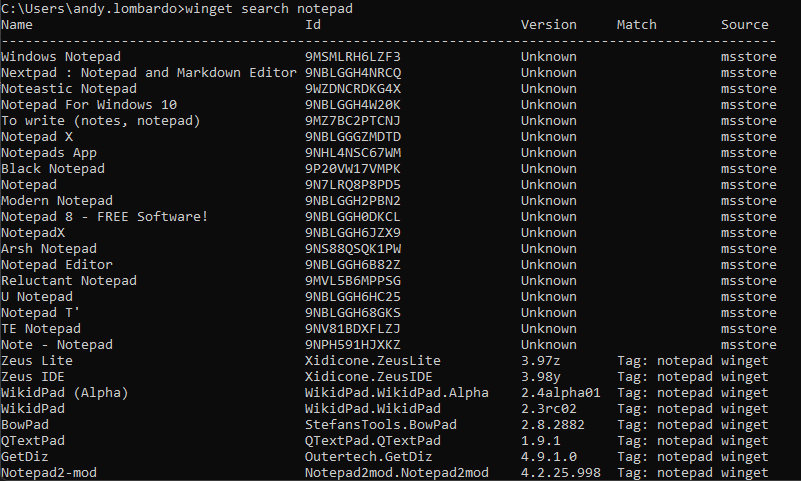Click the version '2.3rc02'

(x=549, y=409)
